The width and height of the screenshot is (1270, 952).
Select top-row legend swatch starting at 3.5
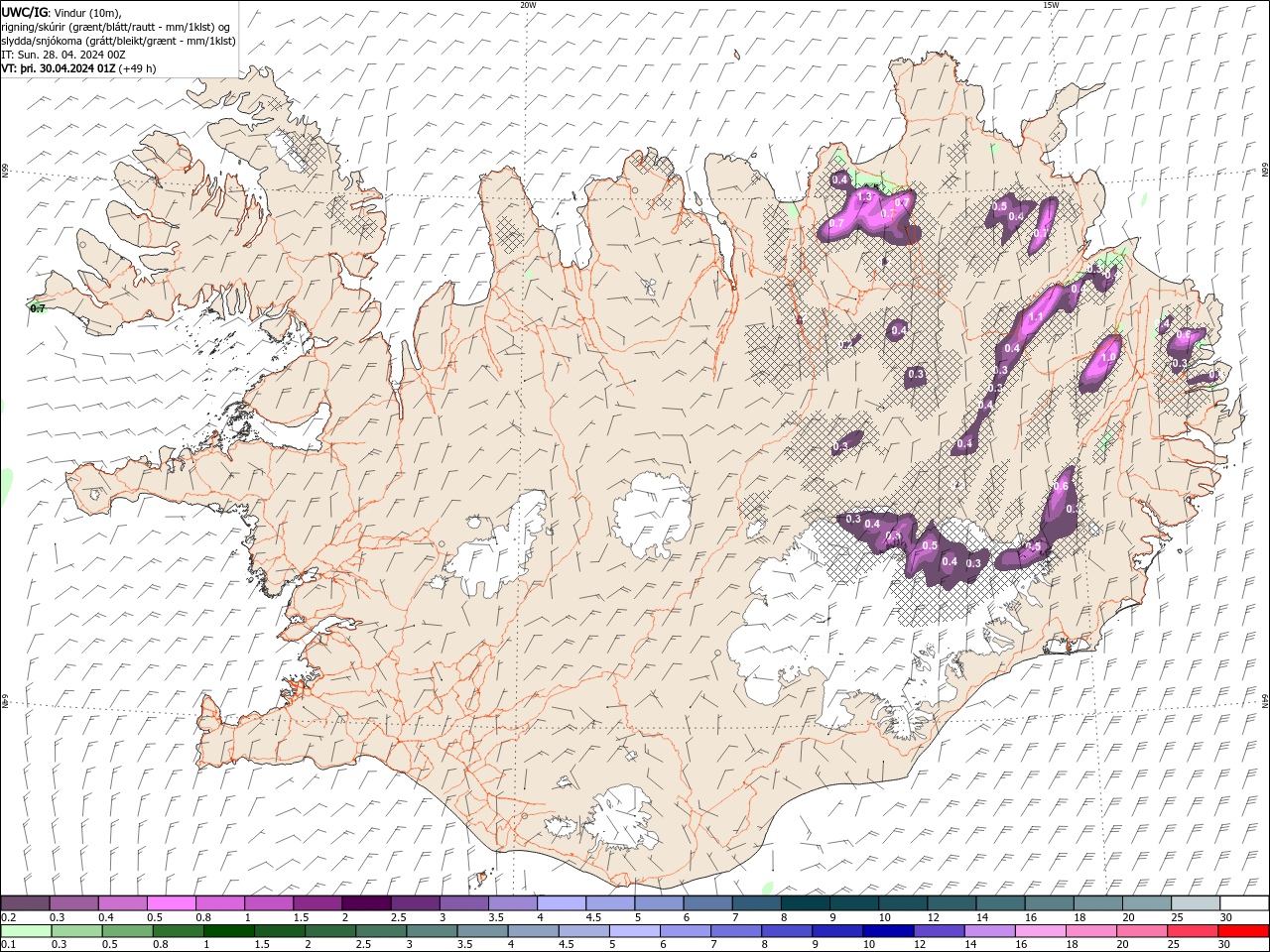pyautogui.click(x=513, y=903)
